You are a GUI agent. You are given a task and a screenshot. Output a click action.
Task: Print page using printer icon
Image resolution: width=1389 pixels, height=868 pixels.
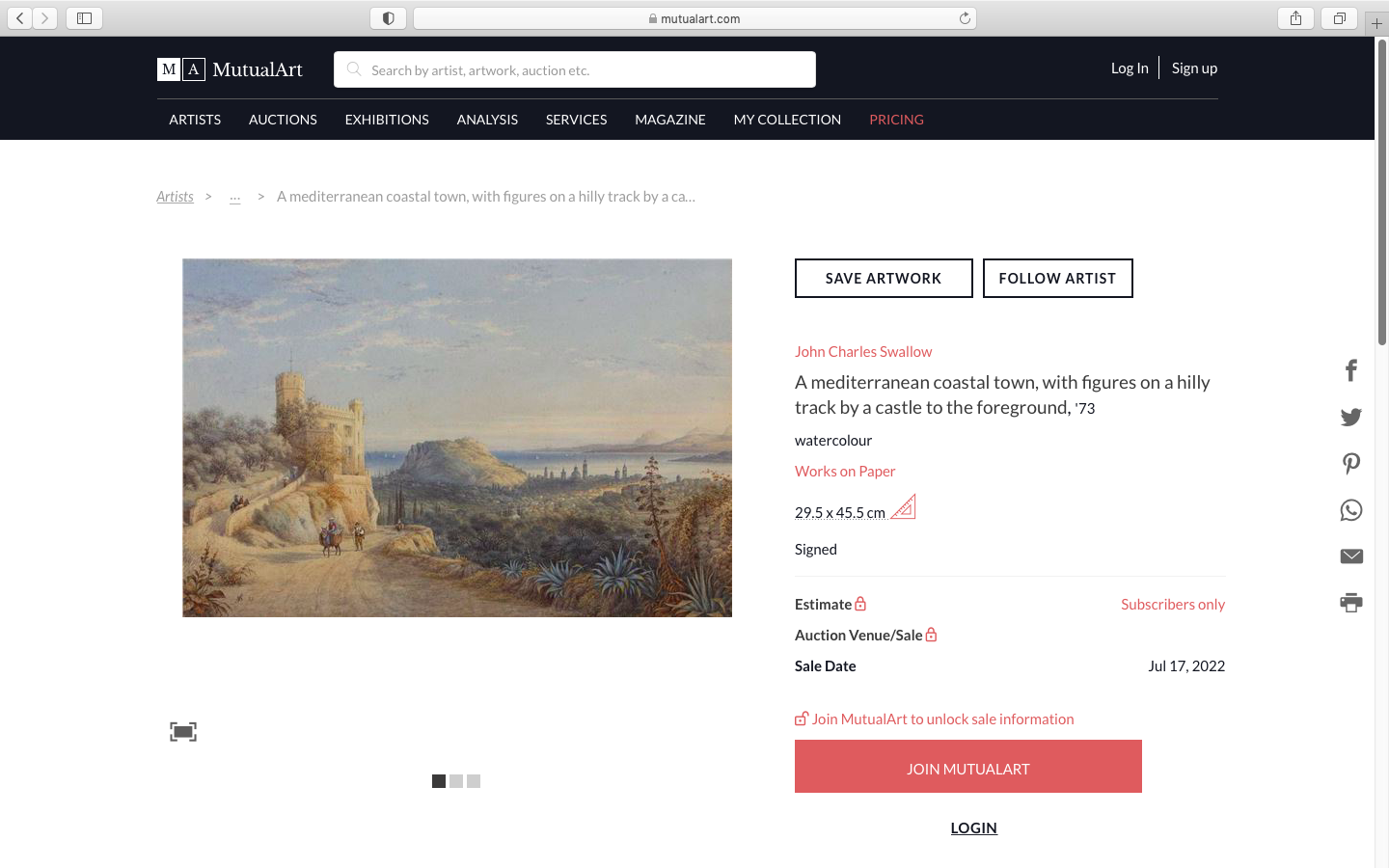coord(1351,603)
